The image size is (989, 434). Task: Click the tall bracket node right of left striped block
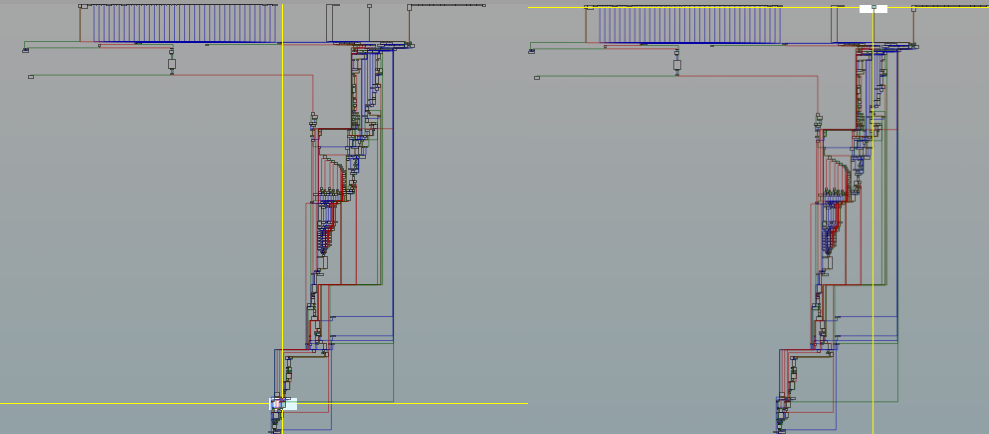(x=333, y=23)
